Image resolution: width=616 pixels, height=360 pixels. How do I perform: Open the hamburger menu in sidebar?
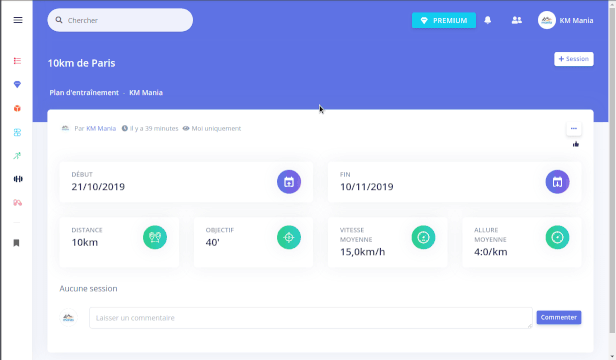pyautogui.click(x=18, y=20)
